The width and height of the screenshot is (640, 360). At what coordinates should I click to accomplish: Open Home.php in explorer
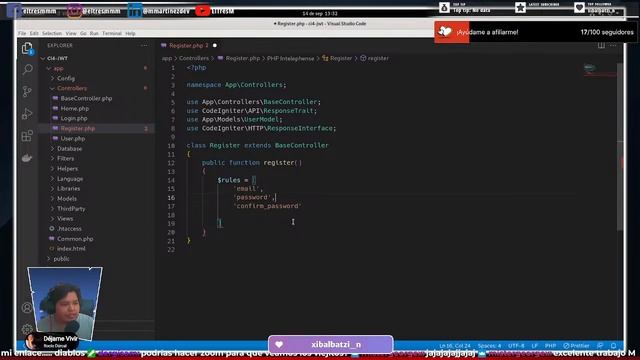(75, 109)
